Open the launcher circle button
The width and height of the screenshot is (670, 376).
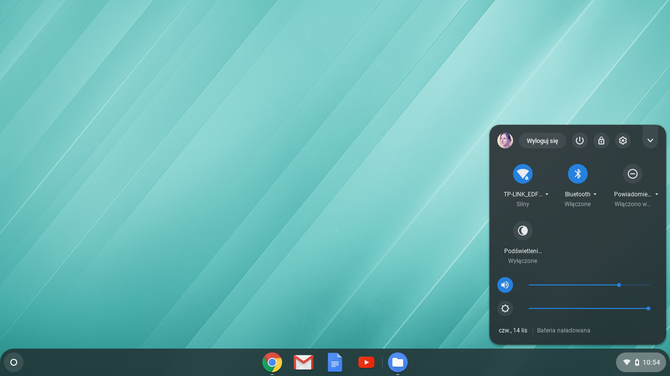coord(14,362)
